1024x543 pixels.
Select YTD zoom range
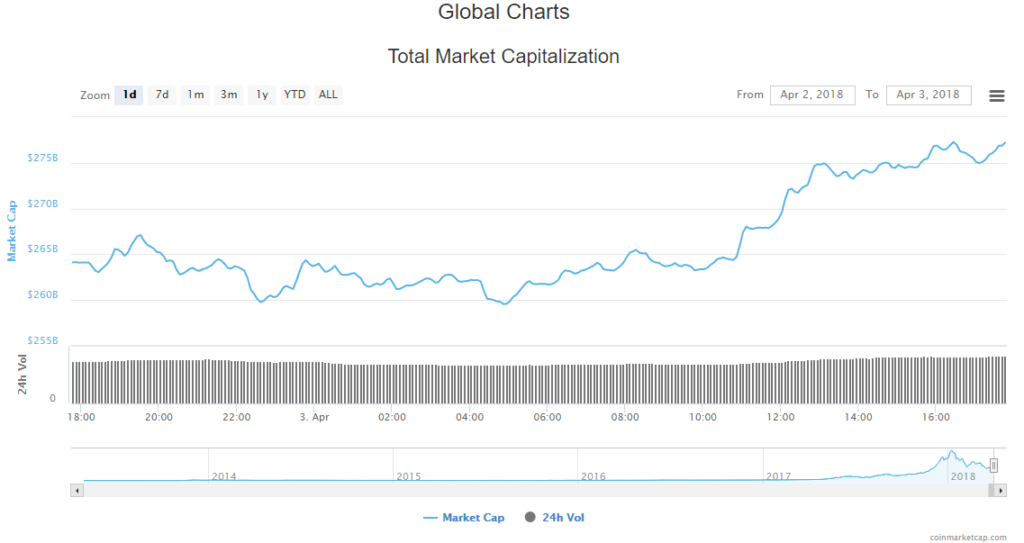click(295, 95)
